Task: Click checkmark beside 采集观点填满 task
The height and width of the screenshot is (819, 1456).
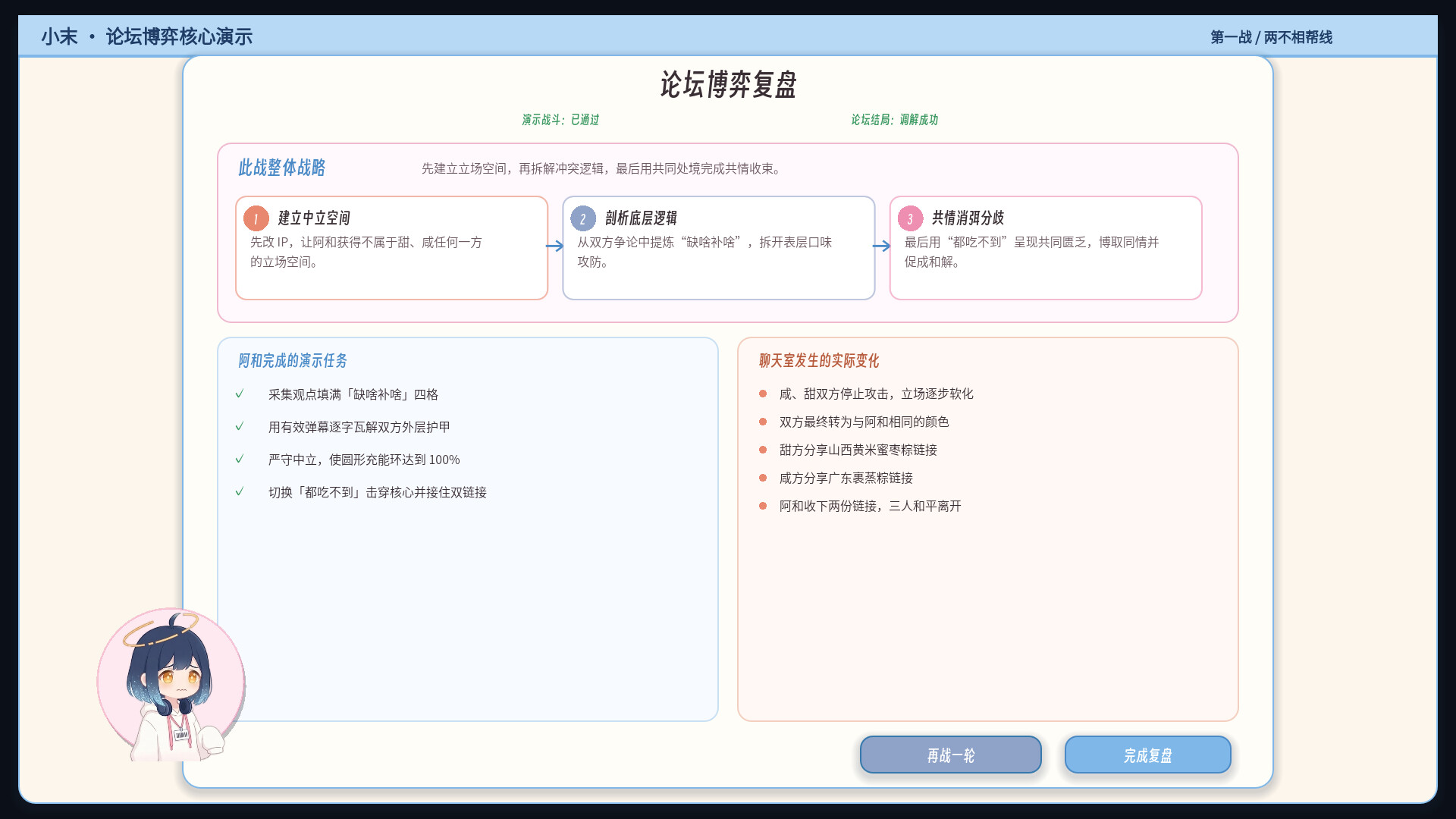Action: tap(240, 394)
